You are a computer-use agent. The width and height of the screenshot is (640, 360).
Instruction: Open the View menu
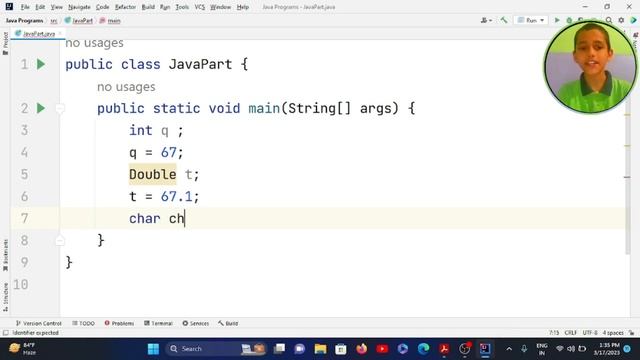pos(56,7)
